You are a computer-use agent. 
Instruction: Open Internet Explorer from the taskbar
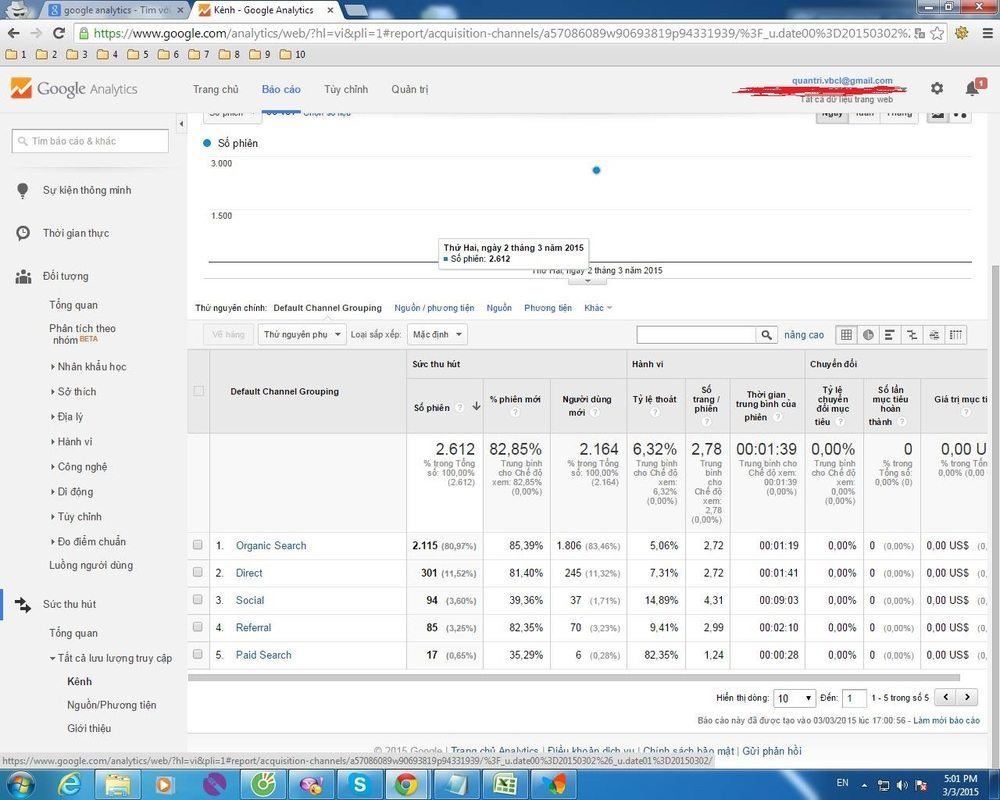[x=69, y=784]
